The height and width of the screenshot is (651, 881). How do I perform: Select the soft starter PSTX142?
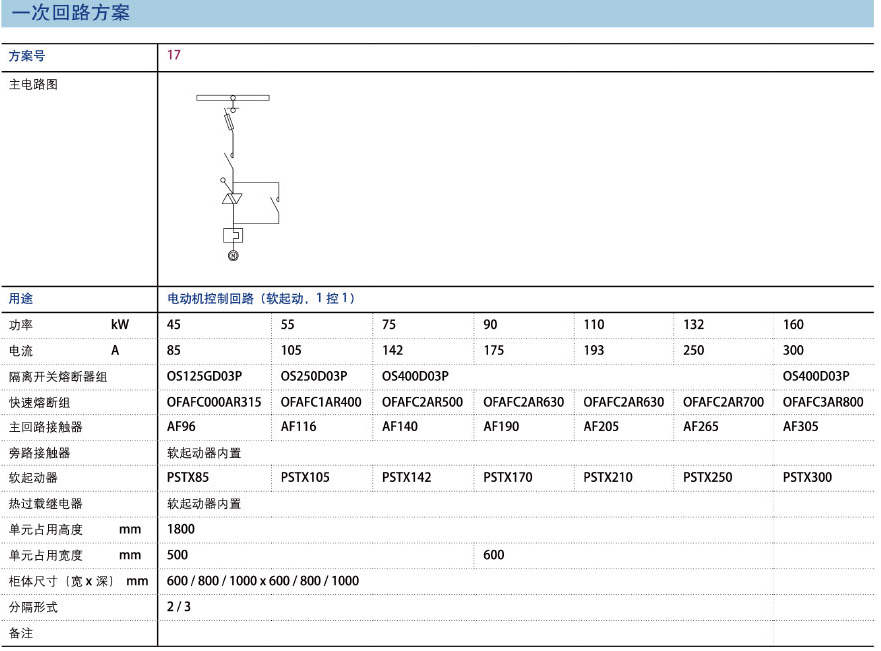(407, 477)
